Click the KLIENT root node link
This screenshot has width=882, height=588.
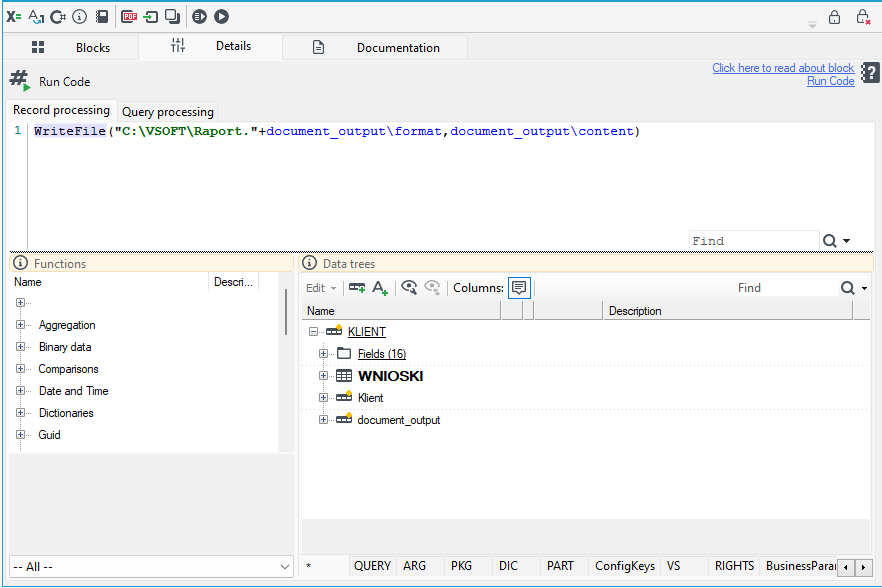tap(367, 332)
